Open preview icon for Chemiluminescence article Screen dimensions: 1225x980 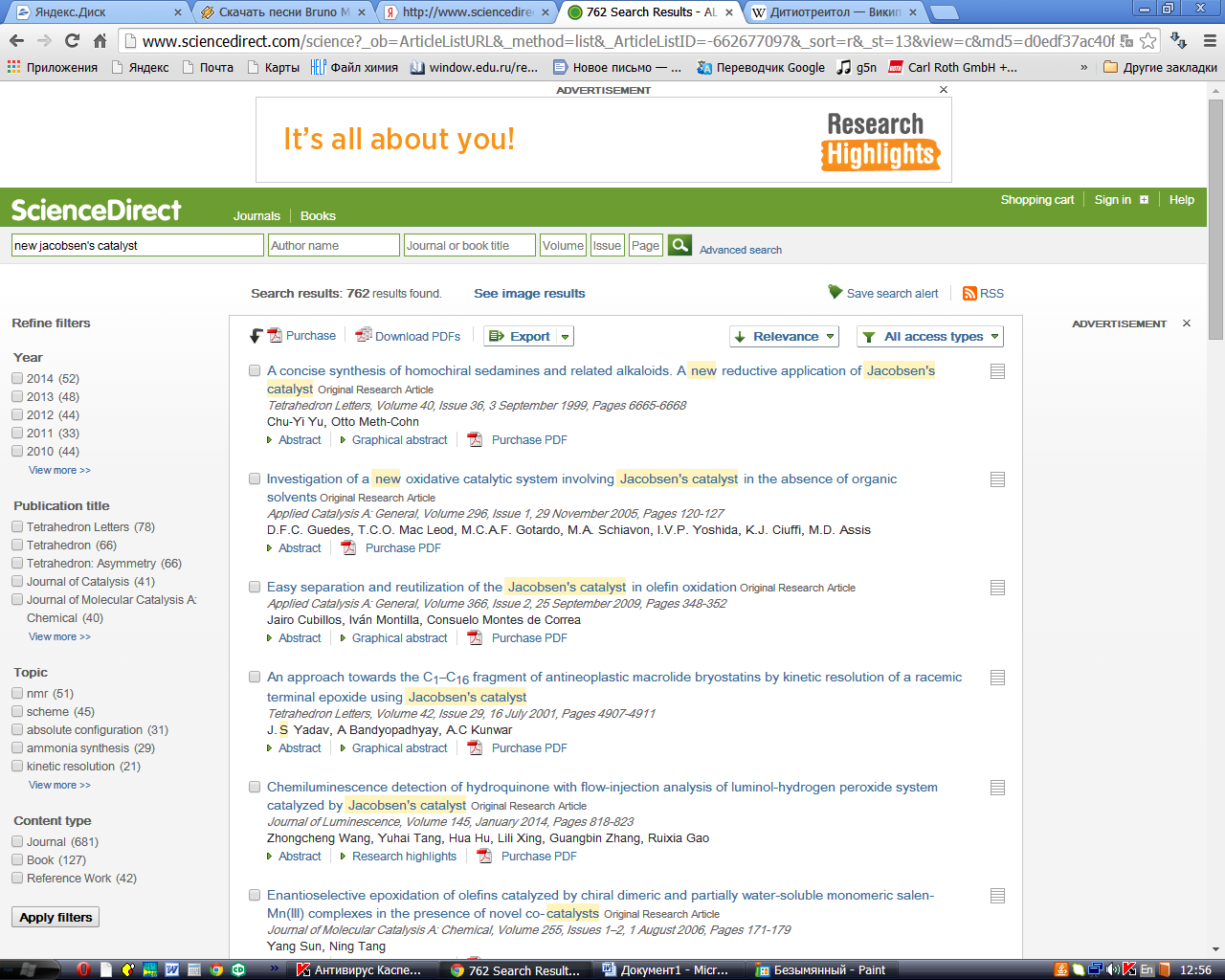tap(997, 788)
